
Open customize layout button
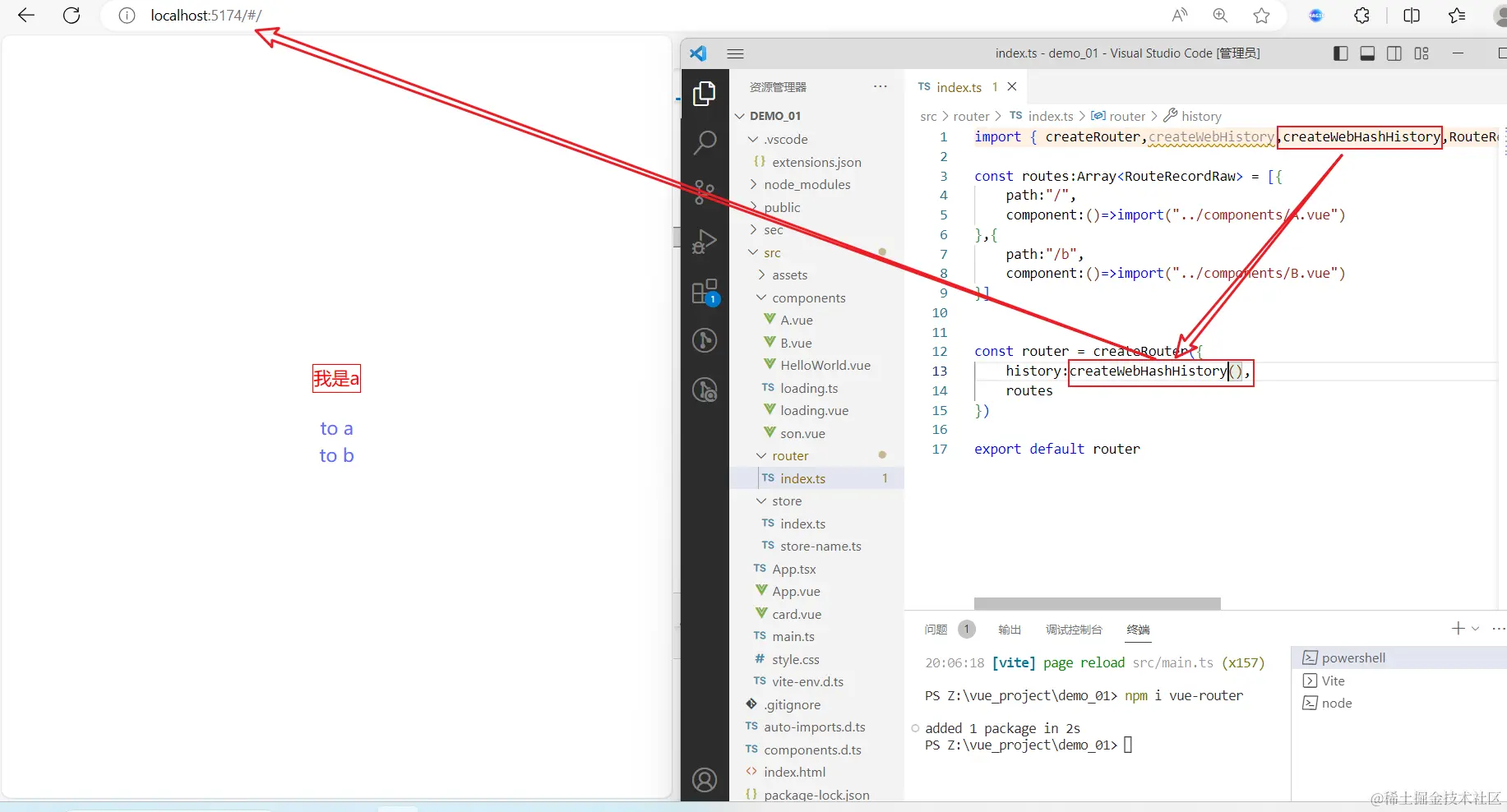point(1421,53)
